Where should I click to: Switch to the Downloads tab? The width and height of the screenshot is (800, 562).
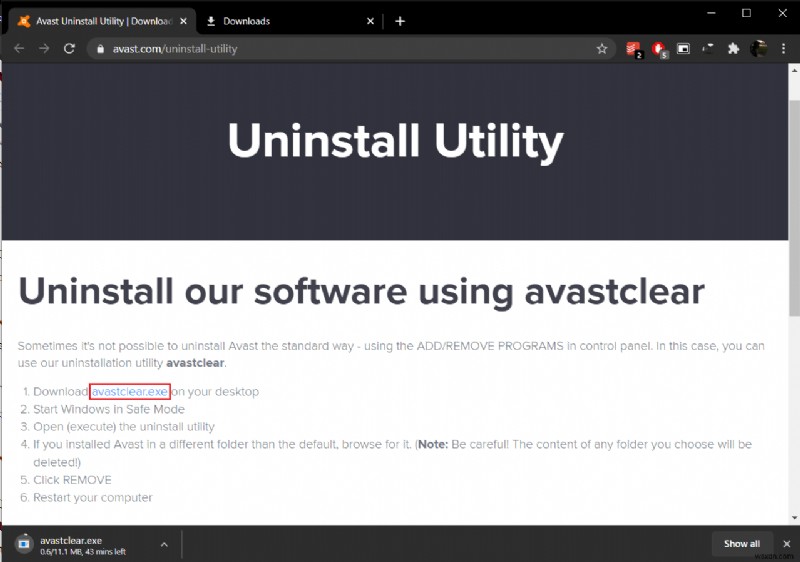[289, 21]
